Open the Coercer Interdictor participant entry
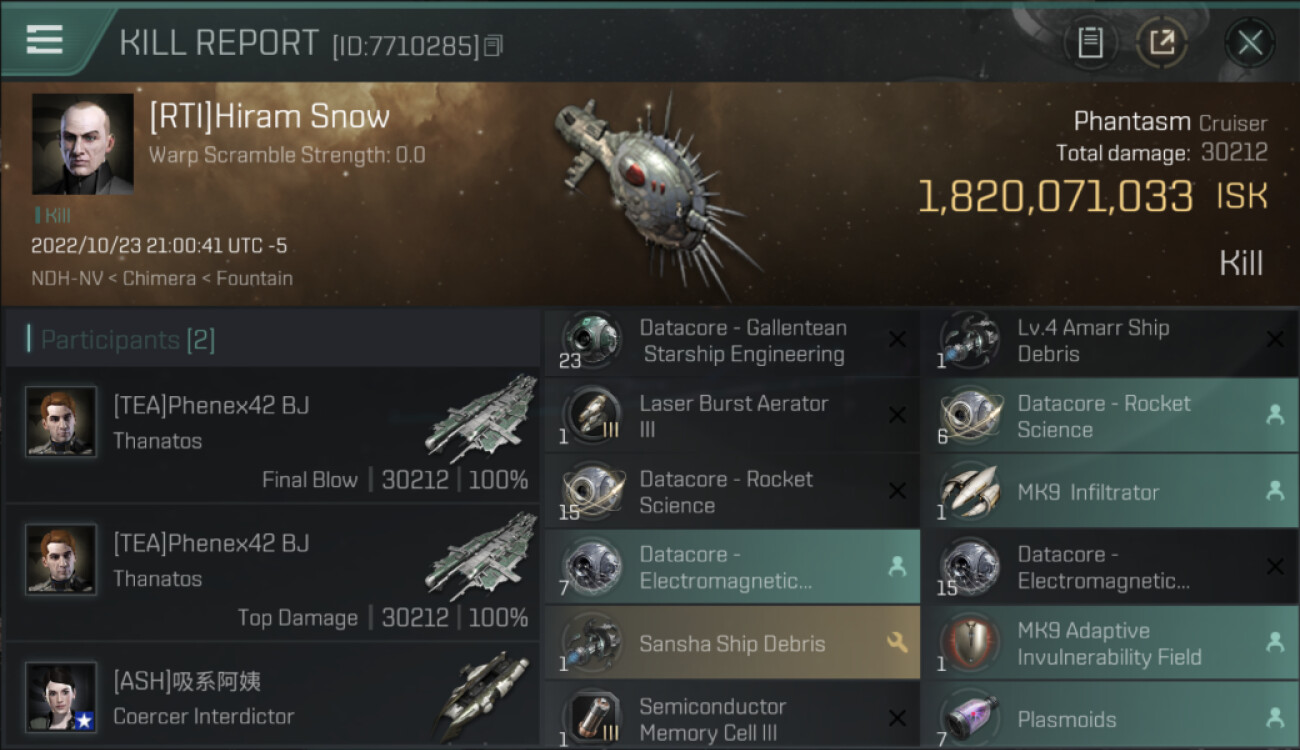The height and width of the screenshot is (750, 1300). (272, 696)
